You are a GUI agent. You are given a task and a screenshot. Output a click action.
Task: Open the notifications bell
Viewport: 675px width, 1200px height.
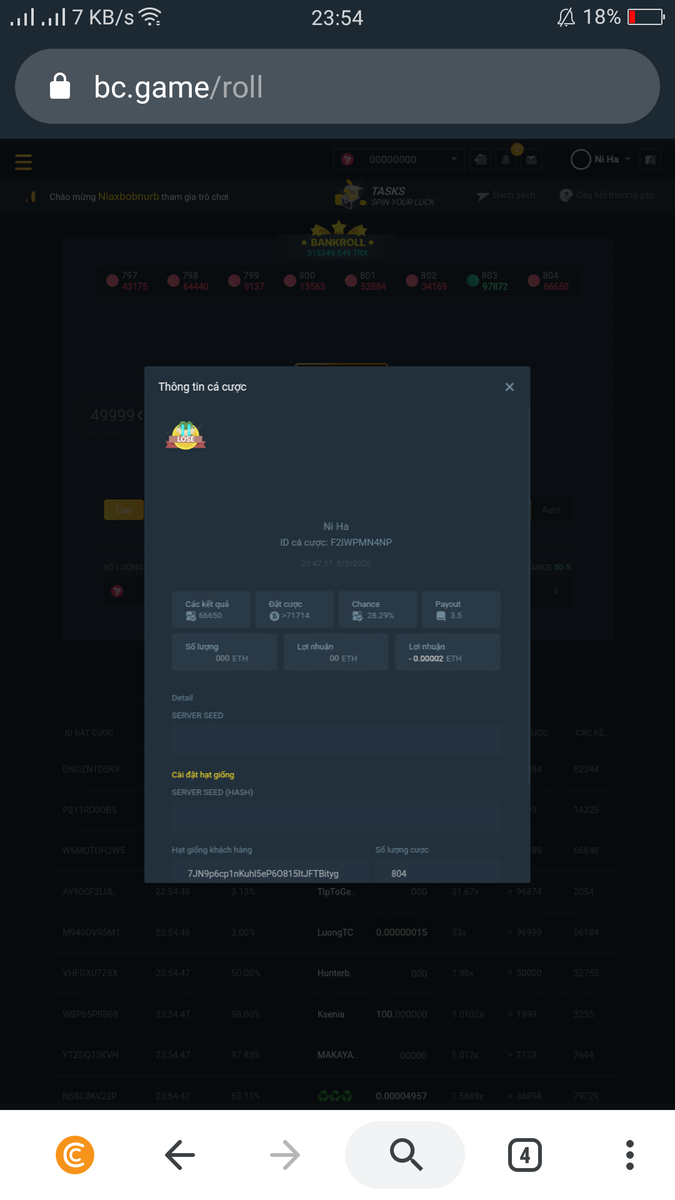(506, 160)
